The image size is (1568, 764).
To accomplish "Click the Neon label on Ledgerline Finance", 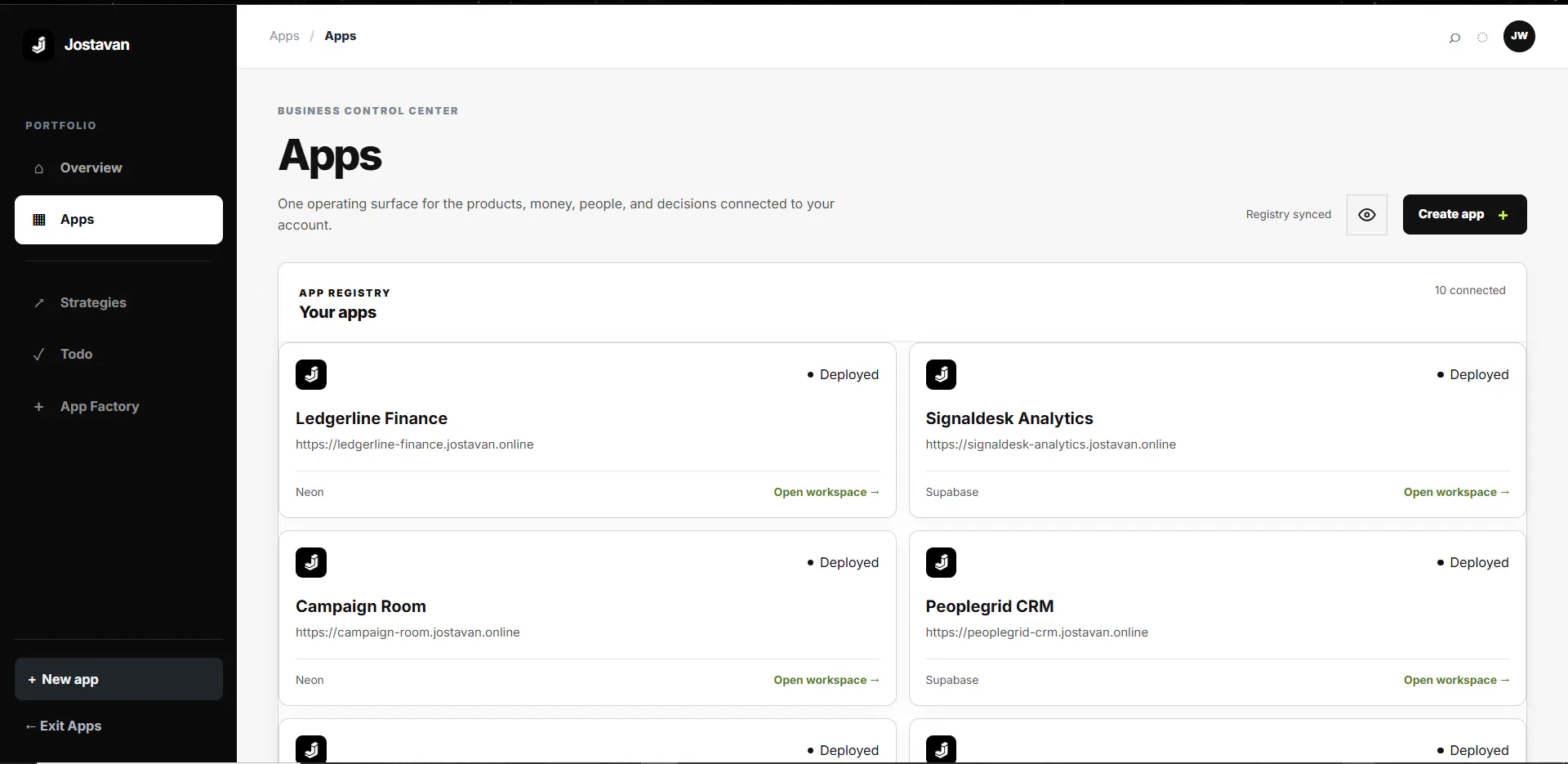I will (310, 492).
